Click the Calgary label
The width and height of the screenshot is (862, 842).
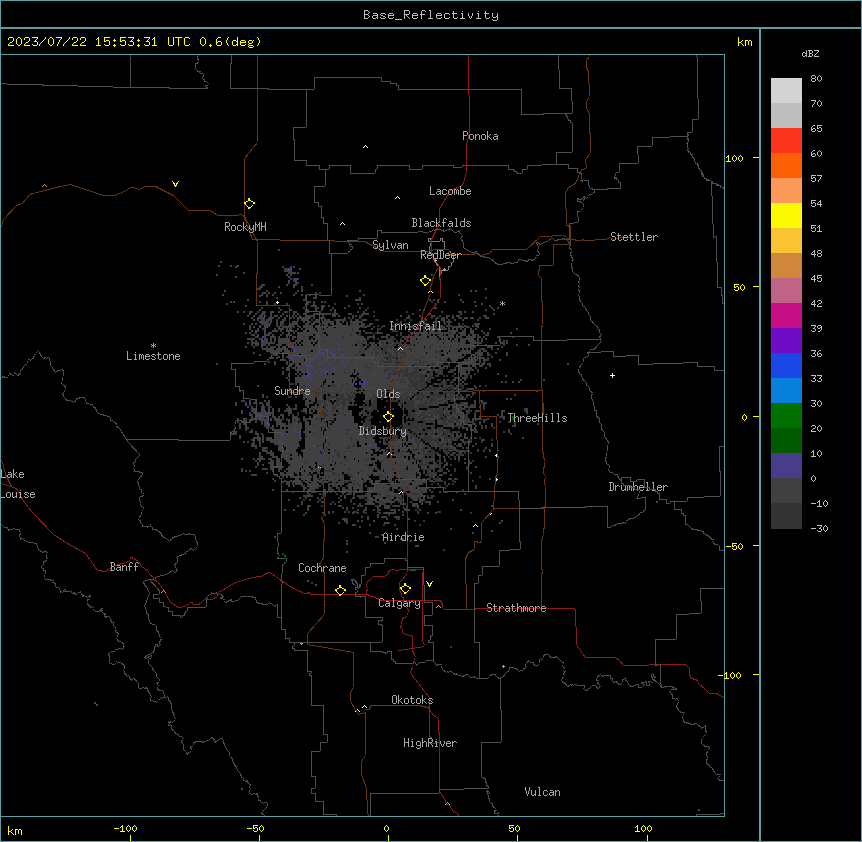(x=400, y=603)
